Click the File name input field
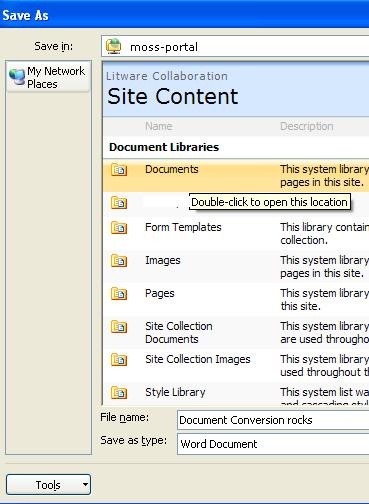 pos(273,420)
